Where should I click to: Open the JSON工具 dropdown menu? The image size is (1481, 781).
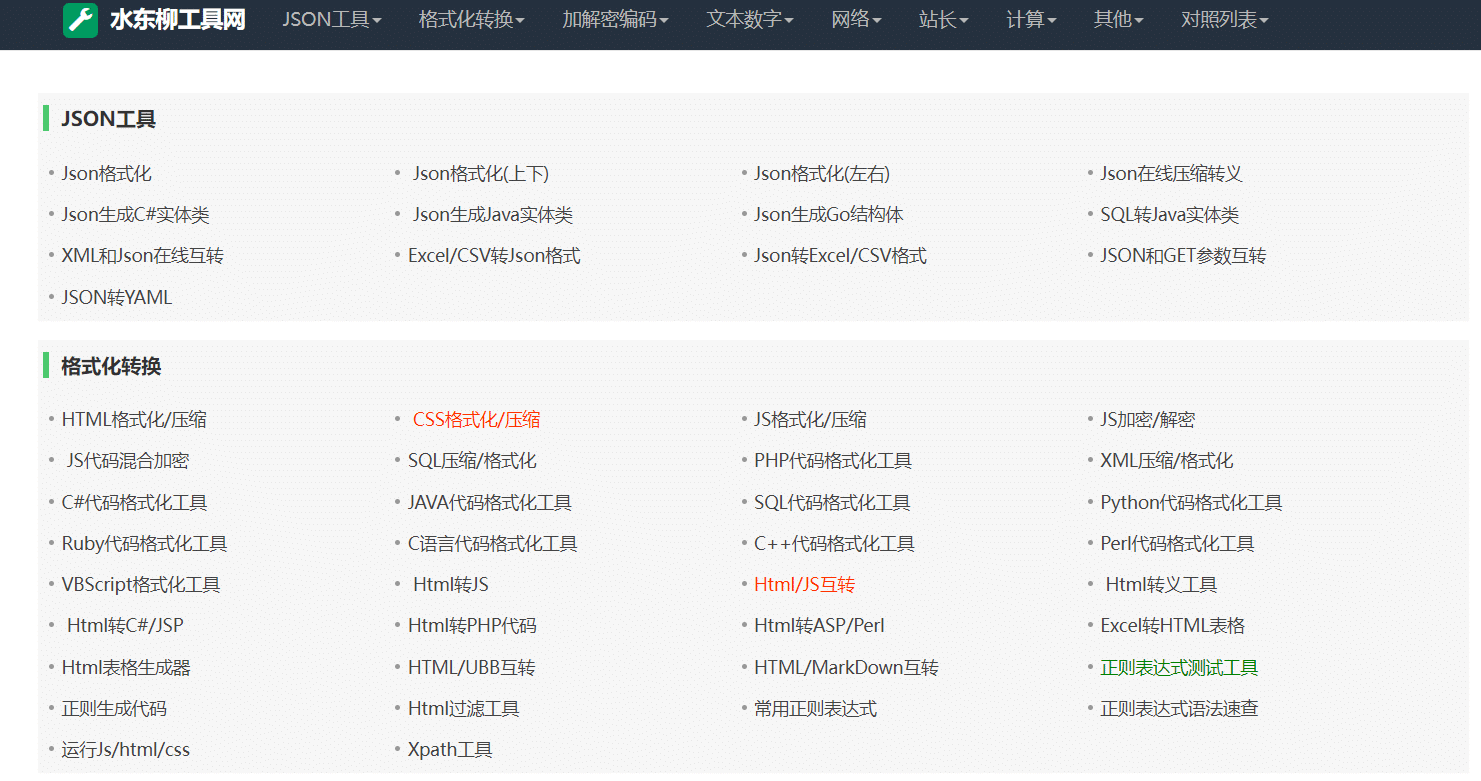pyautogui.click(x=331, y=20)
